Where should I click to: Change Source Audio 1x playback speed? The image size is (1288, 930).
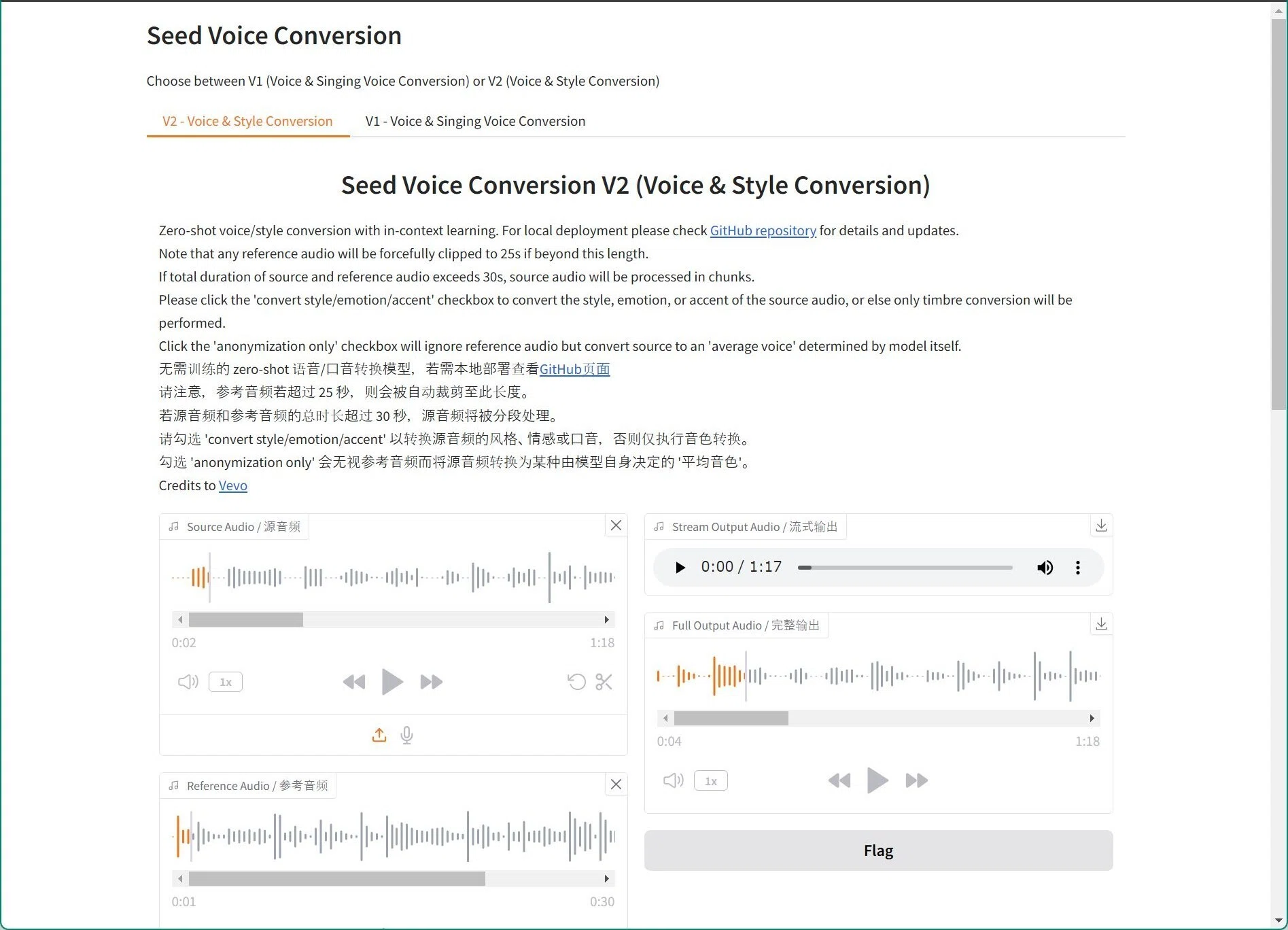(x=226, y=682)
